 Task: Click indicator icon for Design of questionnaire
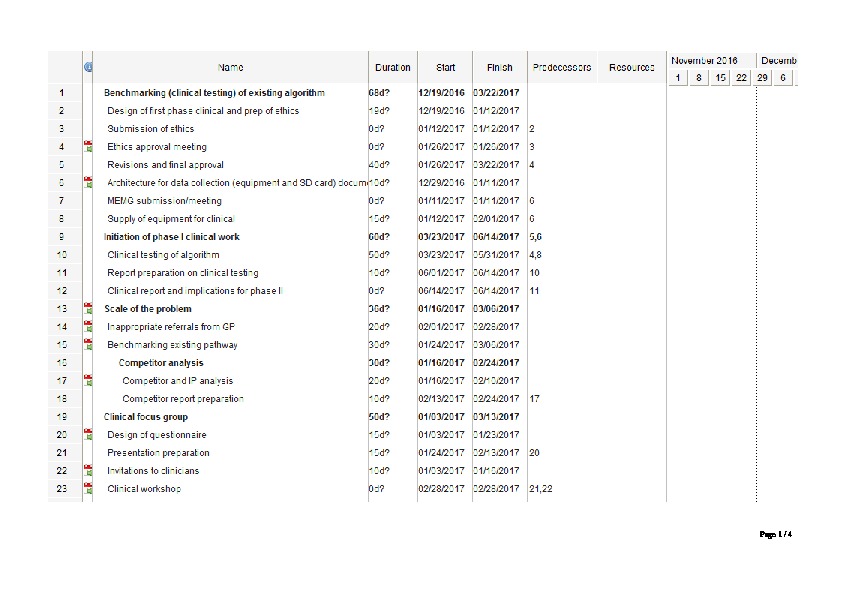pyautogui.click(x=88, y=434)
